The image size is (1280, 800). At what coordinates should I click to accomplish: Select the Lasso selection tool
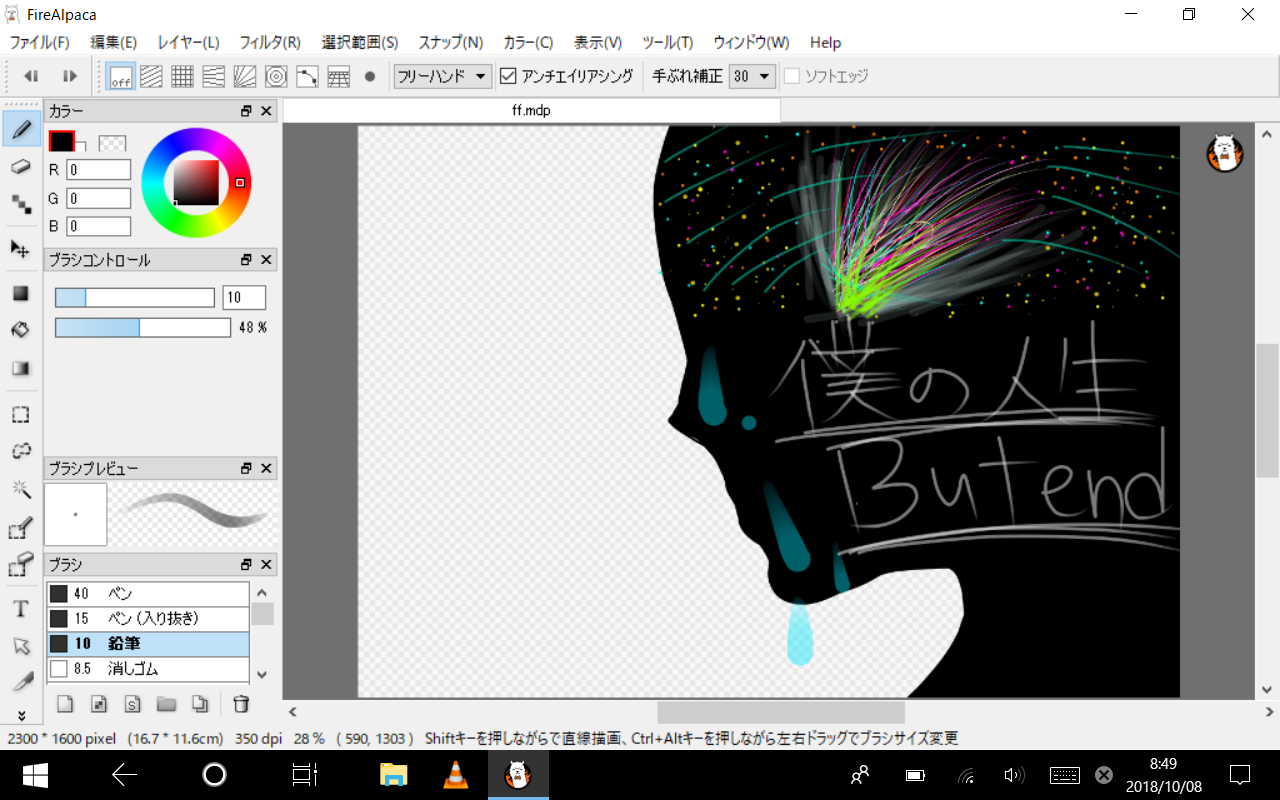(21, 451)
